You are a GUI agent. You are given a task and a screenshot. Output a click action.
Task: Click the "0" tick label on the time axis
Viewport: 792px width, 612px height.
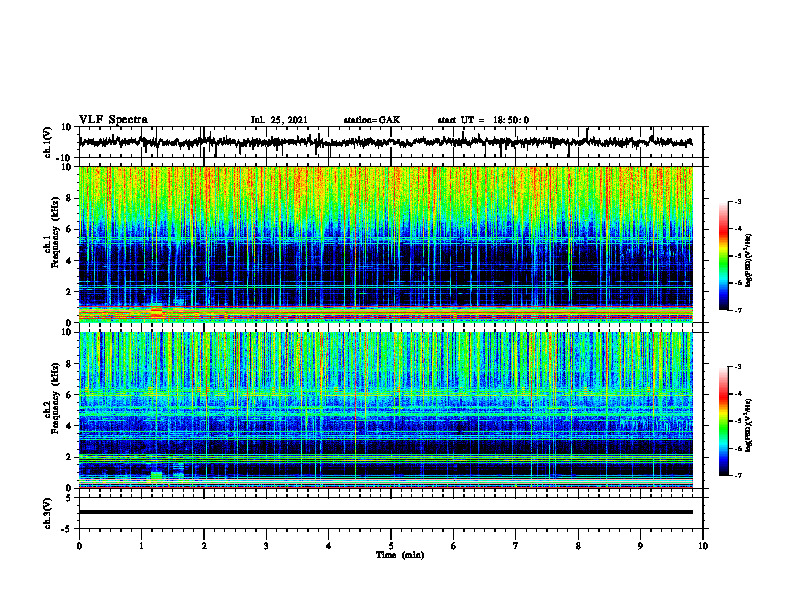click(x=79, y=546)
